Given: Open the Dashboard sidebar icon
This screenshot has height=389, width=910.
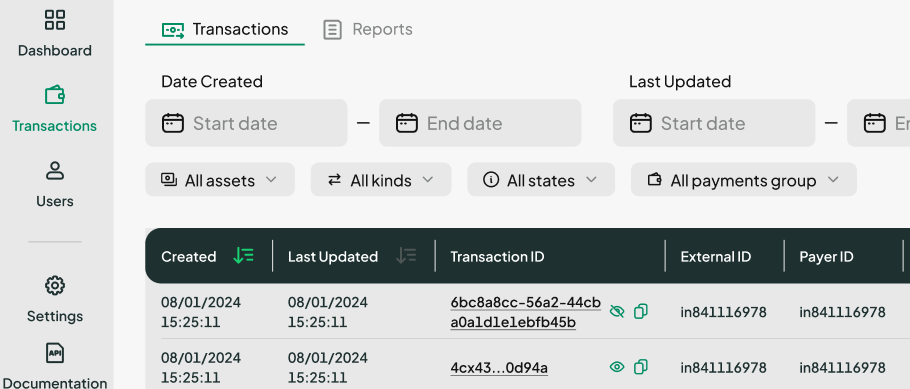Looking at the screenshot, I should (x=55, y=20).
